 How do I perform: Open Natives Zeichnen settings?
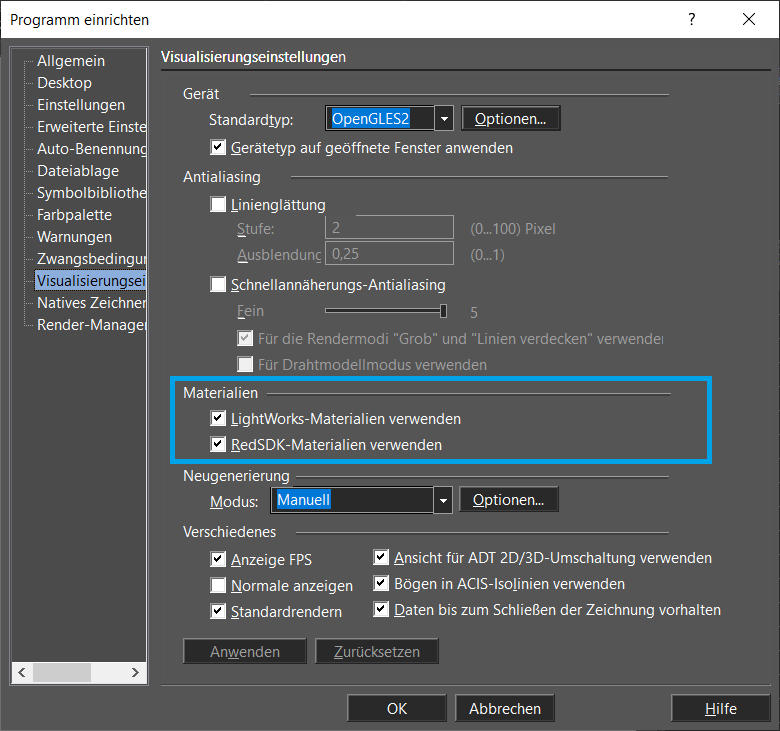click(x=92, y=303)
